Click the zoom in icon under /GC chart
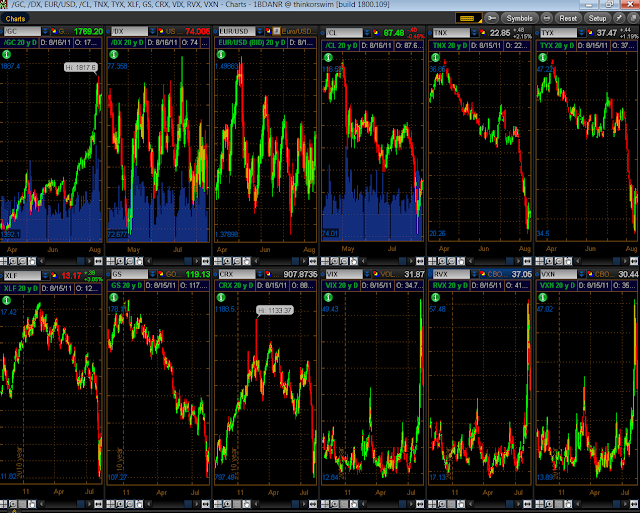Screen dimensions: 640x513 13,261
